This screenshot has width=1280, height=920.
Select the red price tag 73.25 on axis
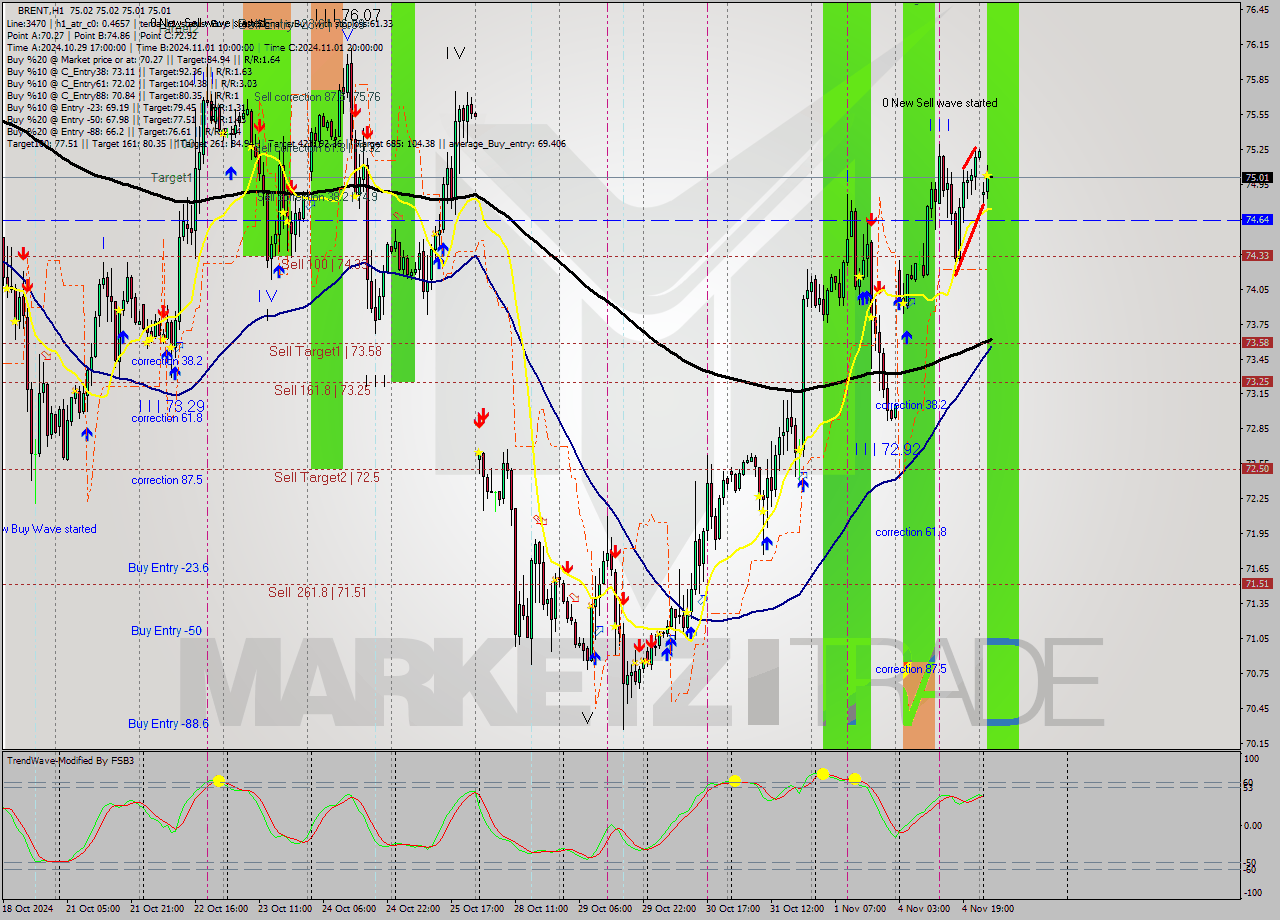(x=1256, y=381)
